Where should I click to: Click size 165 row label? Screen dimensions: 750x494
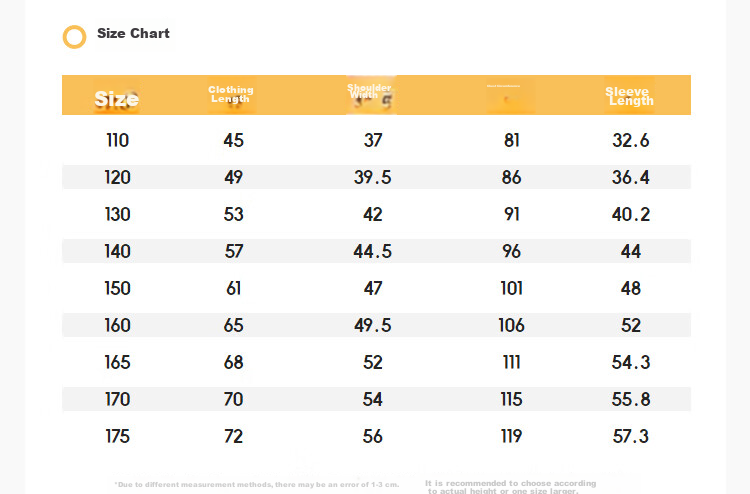[118, 362]
